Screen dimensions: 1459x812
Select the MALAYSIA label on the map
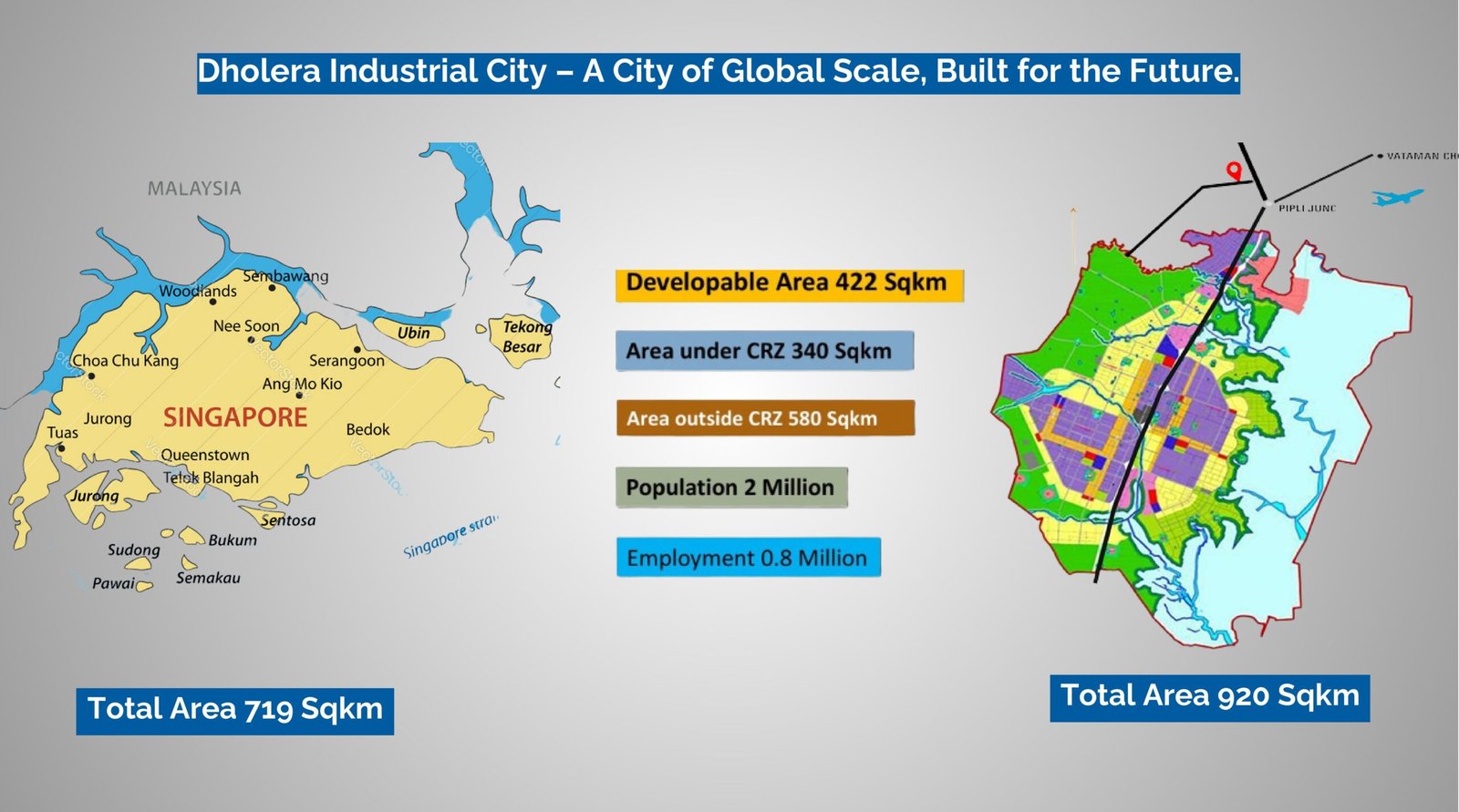tap(194, 189)
